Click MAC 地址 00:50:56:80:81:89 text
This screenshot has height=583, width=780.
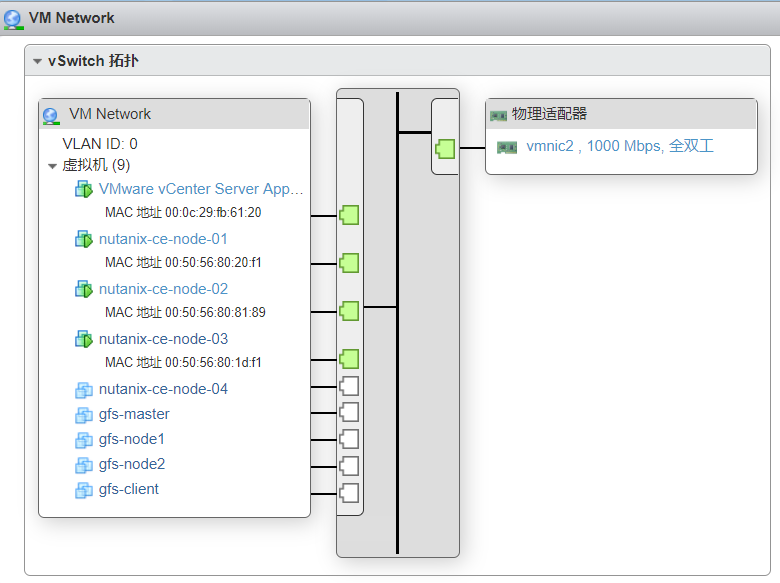[x=185, y=312]
